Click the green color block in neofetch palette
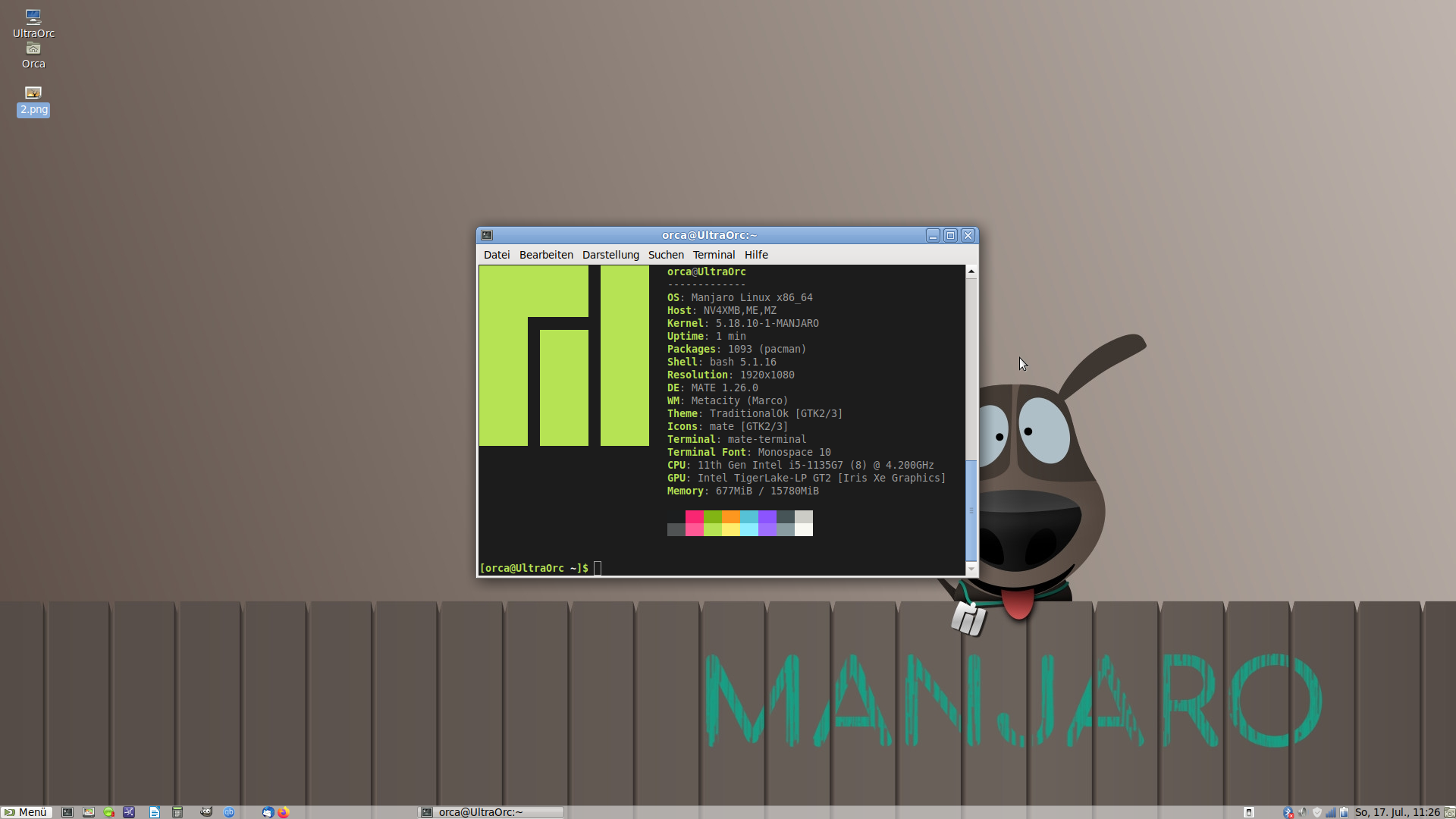The image size is (1456, 819). click(x=712, y=523)
